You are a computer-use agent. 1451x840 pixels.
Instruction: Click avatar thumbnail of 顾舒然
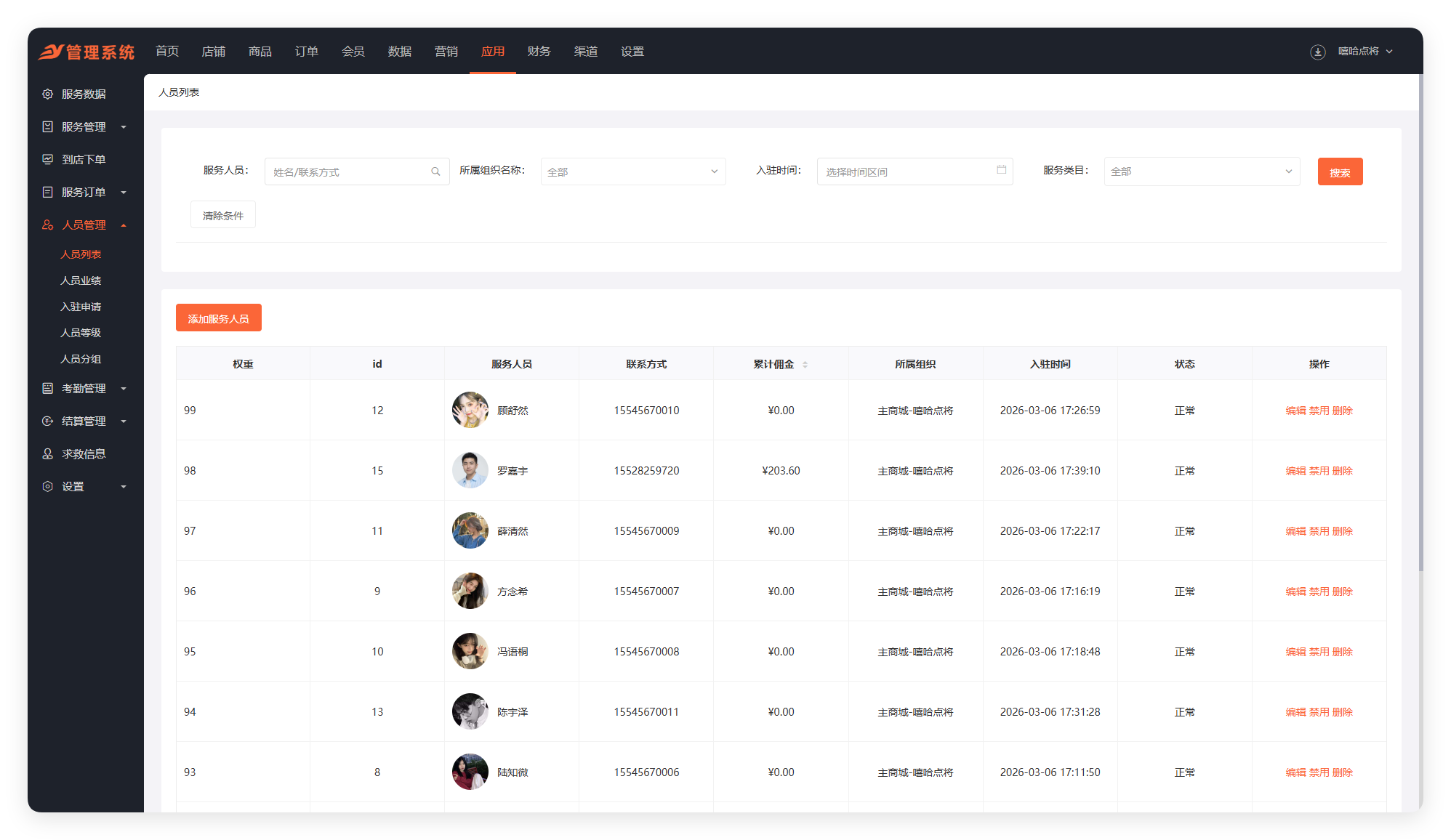(x=470, y=410)
